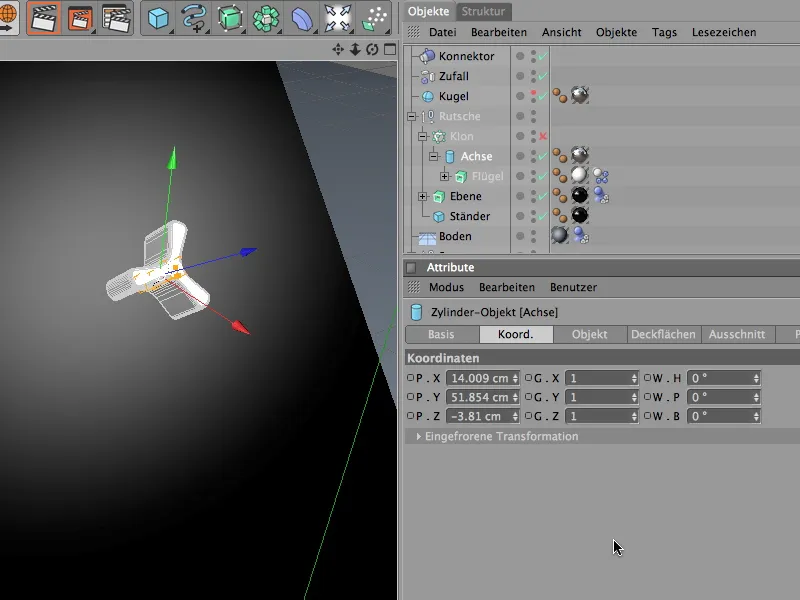Click the MoGraph cloner flower icon

coord(265,18)
